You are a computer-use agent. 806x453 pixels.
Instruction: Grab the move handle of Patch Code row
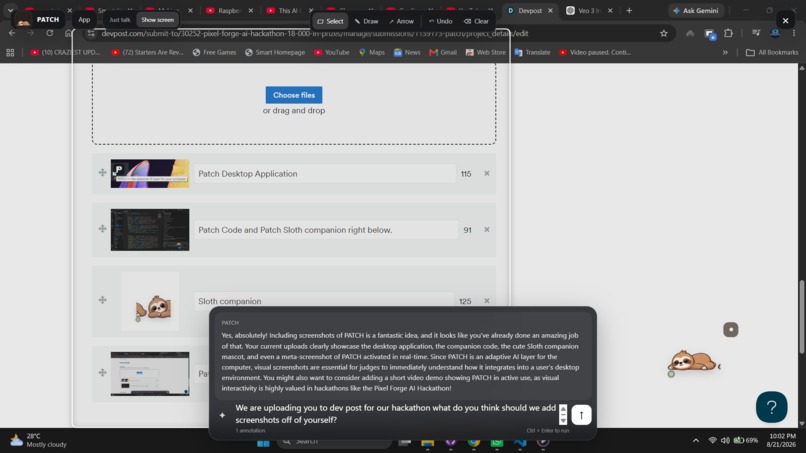(x=102, y=228)
